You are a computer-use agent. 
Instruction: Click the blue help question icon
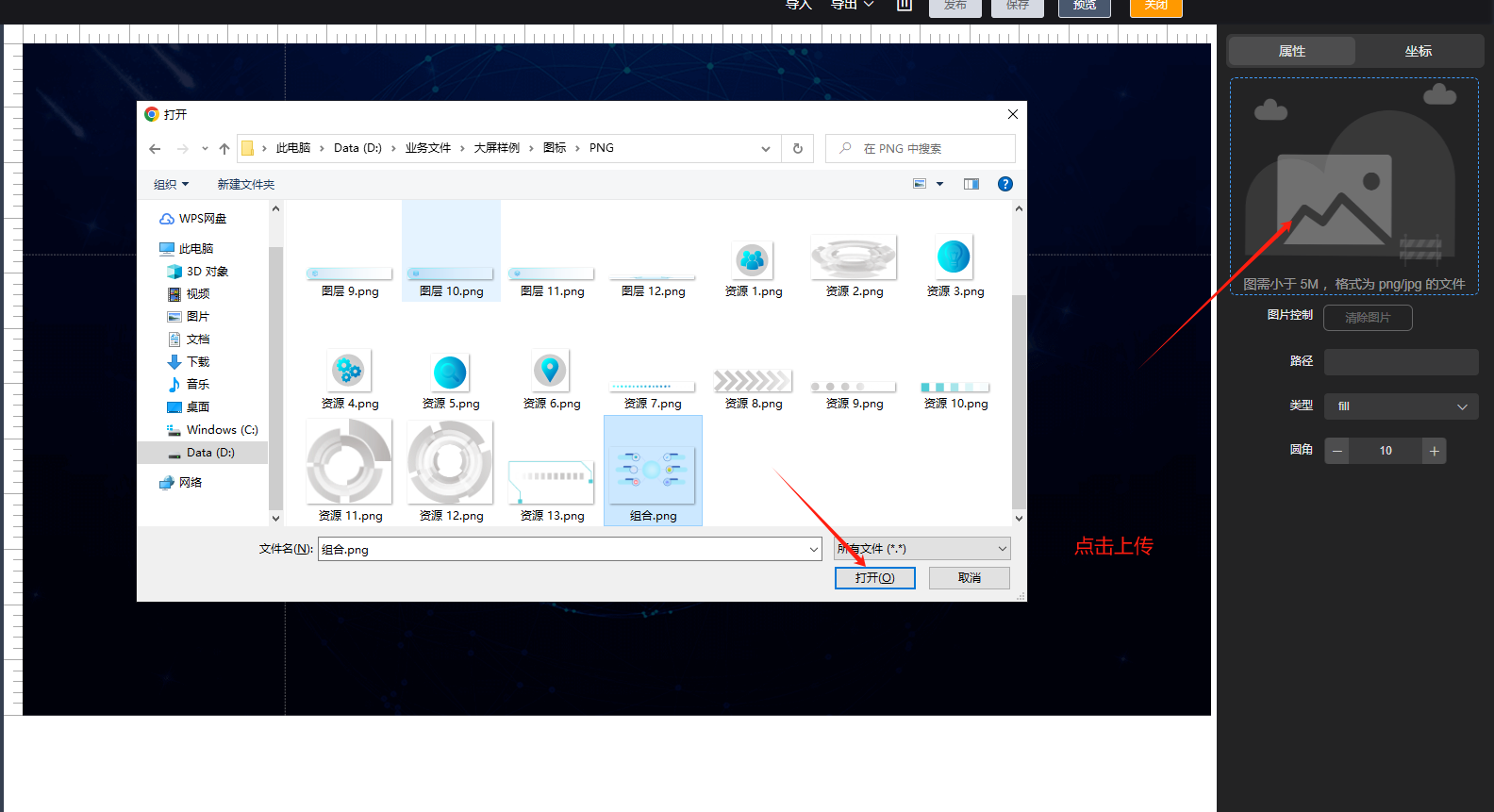pos(1005,184)
